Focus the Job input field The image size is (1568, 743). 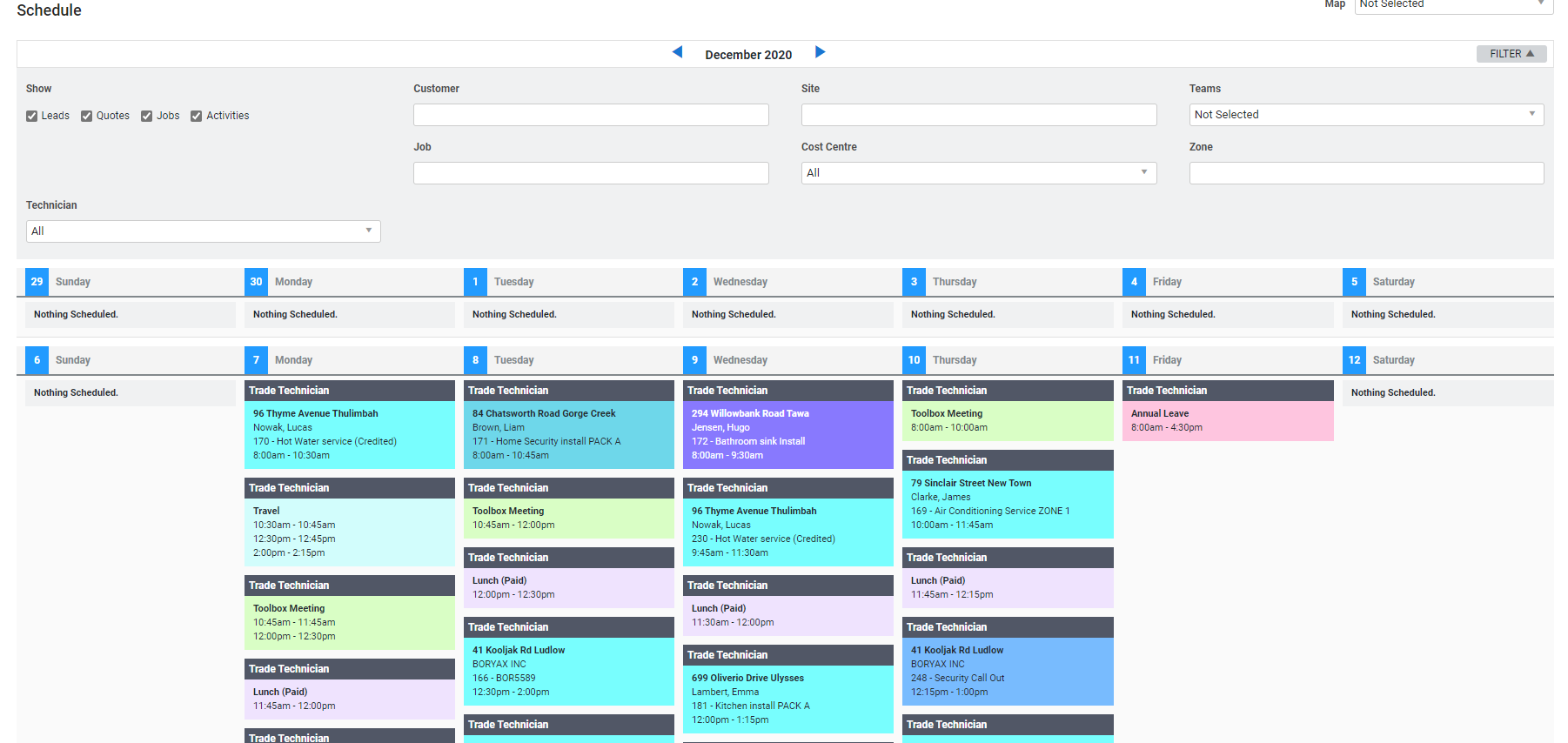pos(591,173)
